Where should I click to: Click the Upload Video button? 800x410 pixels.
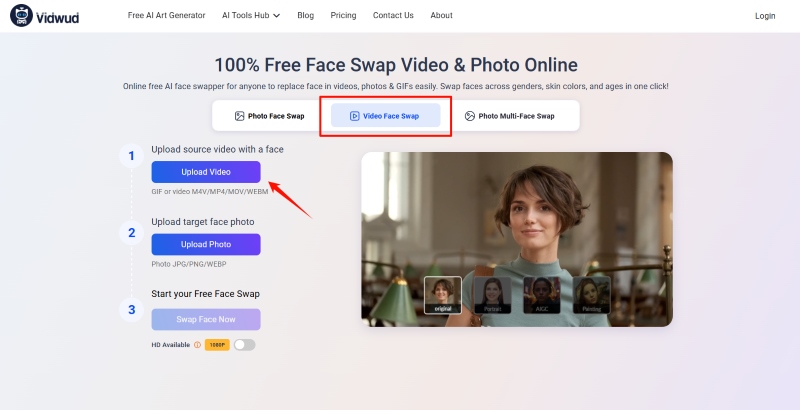click(x=206, y=172)
